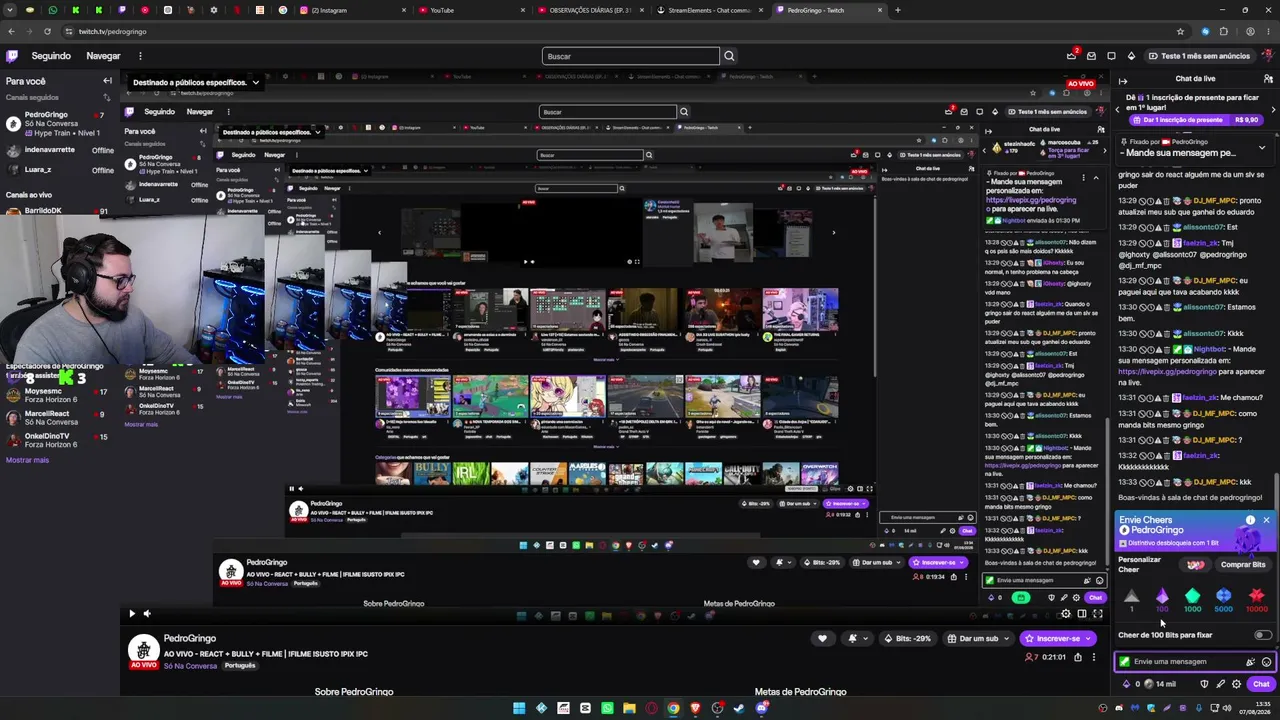Open the Twitch home logo
This screenshot has width=1280, height=720.
[12, 56]
